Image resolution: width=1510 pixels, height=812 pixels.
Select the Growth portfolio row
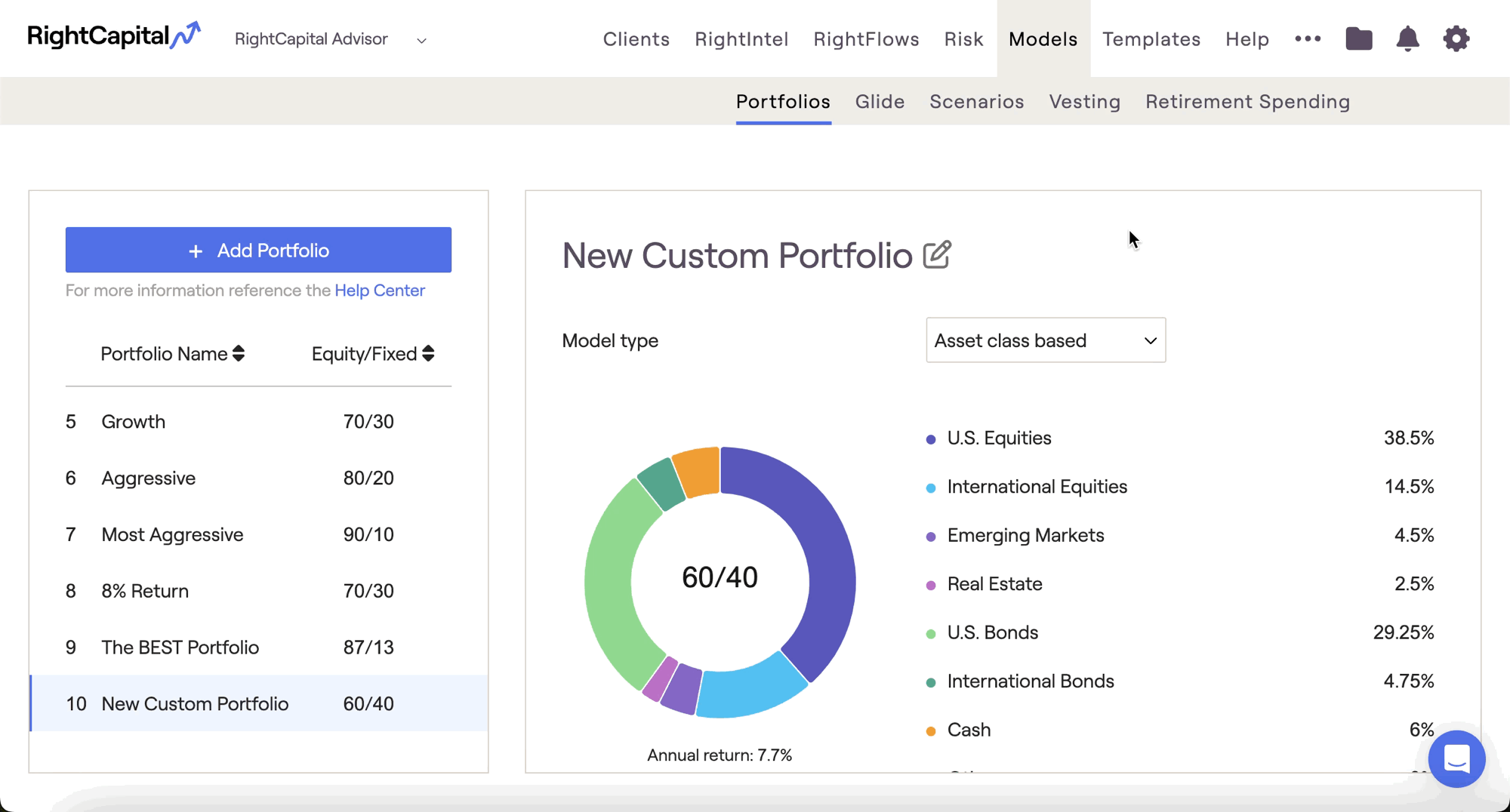click(x=258, y=422)
